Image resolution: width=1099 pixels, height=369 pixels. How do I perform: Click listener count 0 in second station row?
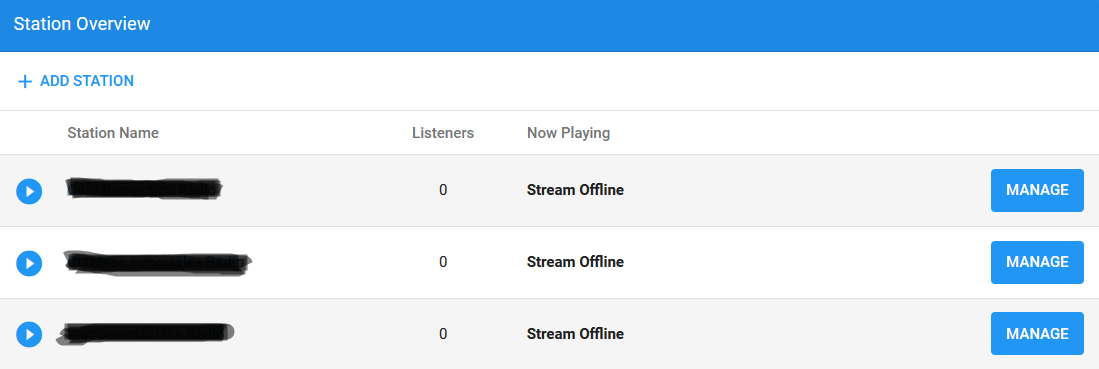point(443,262)
